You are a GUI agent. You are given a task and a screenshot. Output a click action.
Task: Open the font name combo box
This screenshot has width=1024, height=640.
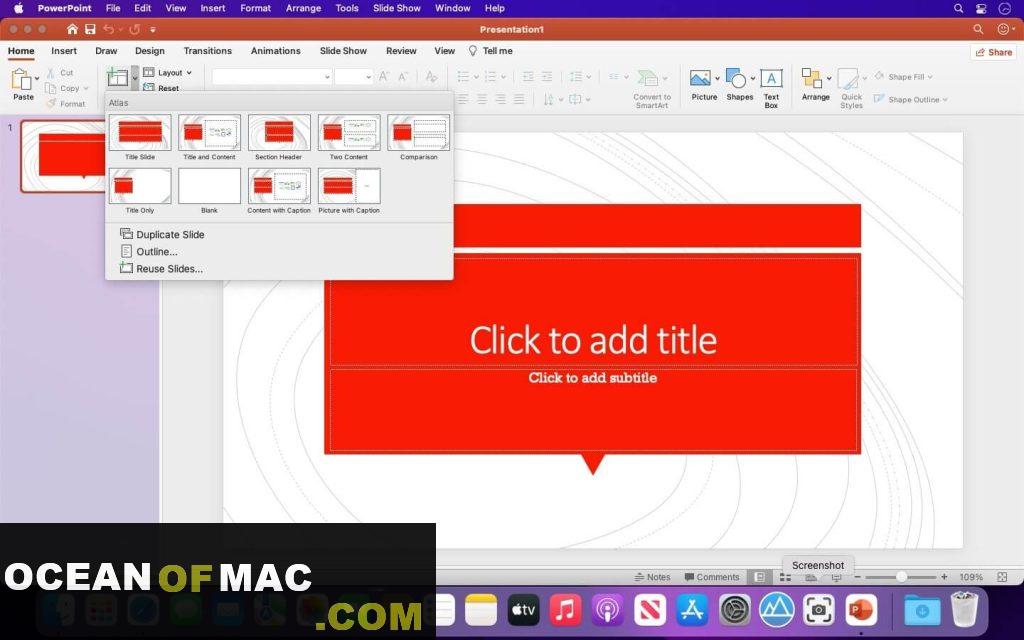click(272, 76)
